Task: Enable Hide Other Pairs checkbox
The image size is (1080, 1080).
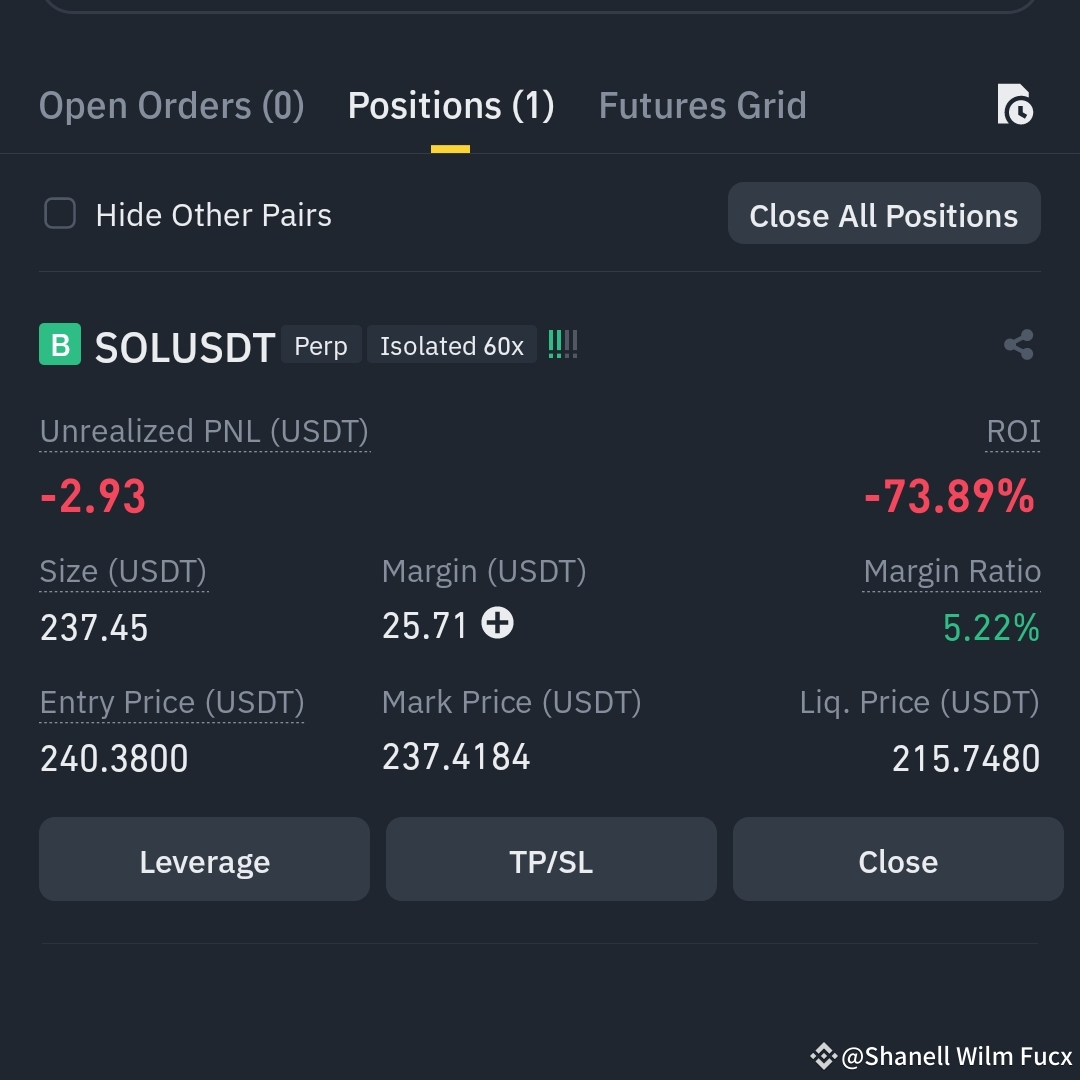Action: 60,213
